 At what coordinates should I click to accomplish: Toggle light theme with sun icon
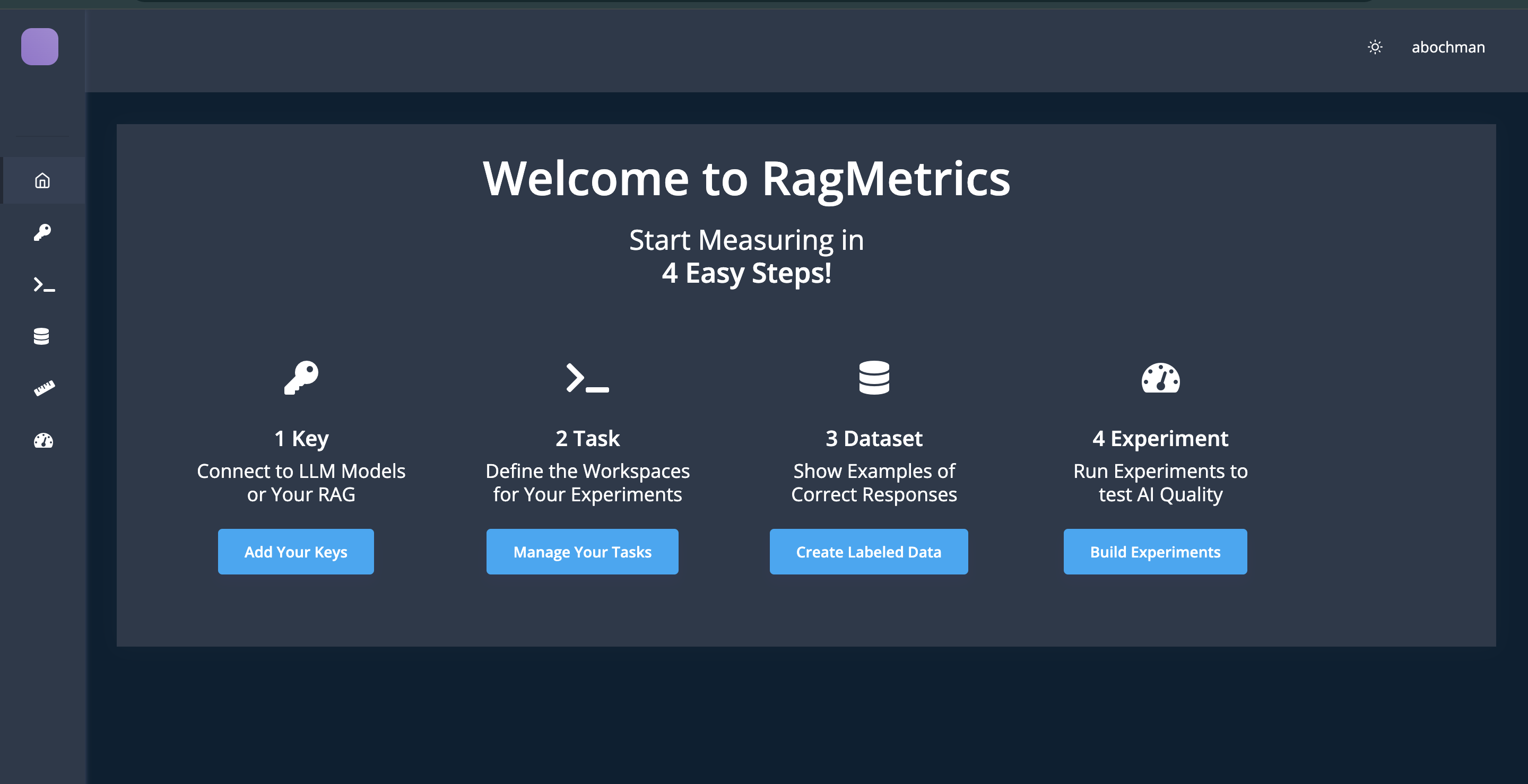1375,47
